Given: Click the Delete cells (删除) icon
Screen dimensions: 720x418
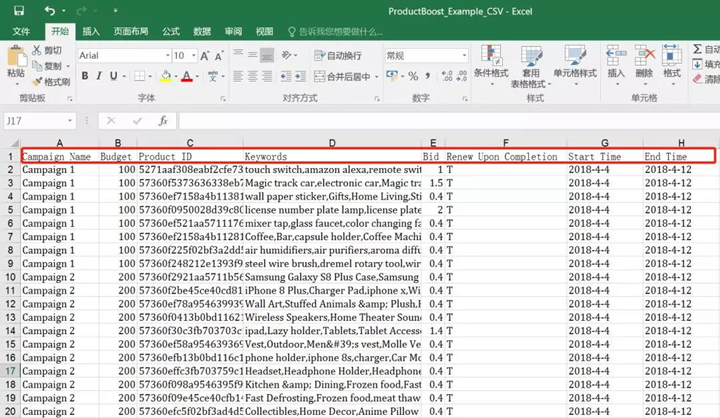Looking at the screenshot, I should (x=644, y=56).
